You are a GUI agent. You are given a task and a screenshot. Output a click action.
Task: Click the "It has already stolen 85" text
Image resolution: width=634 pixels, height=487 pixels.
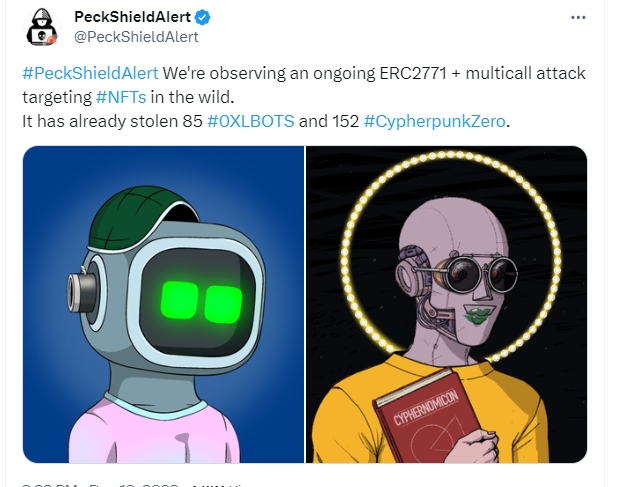coord(112,121)
